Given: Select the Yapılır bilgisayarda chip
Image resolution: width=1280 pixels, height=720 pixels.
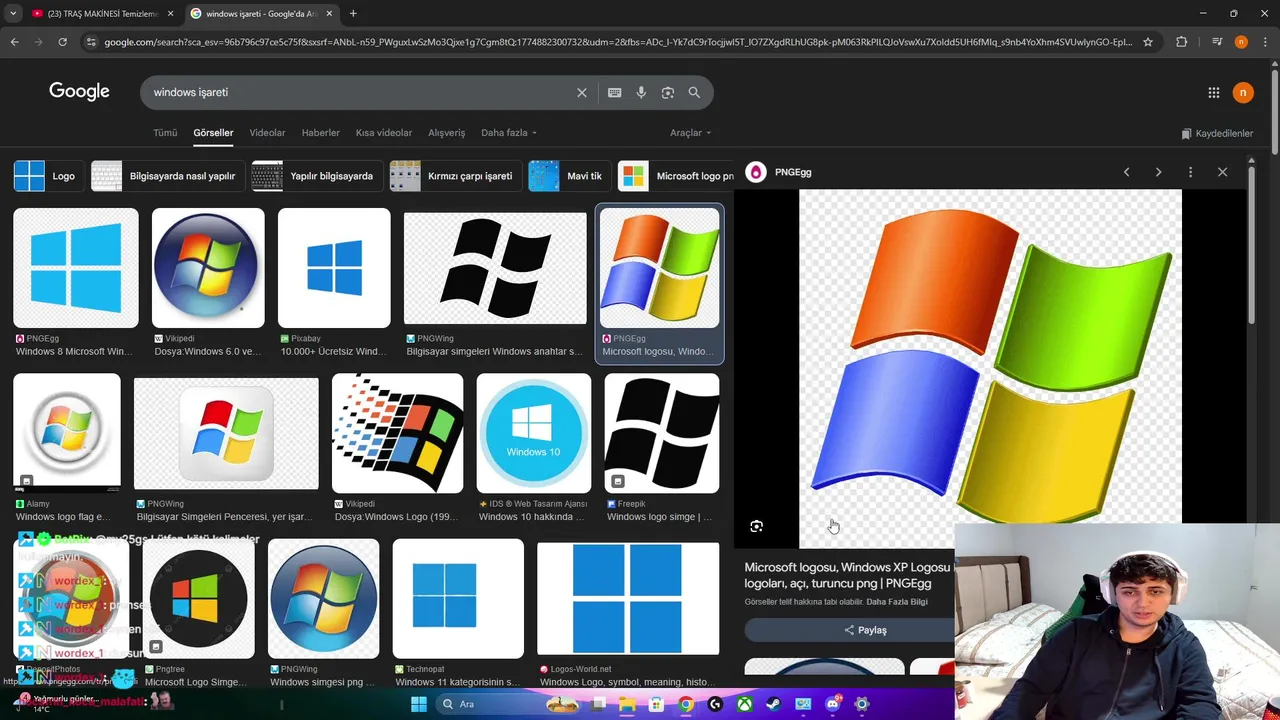Looking at the screenshot, I should (316, 176).
